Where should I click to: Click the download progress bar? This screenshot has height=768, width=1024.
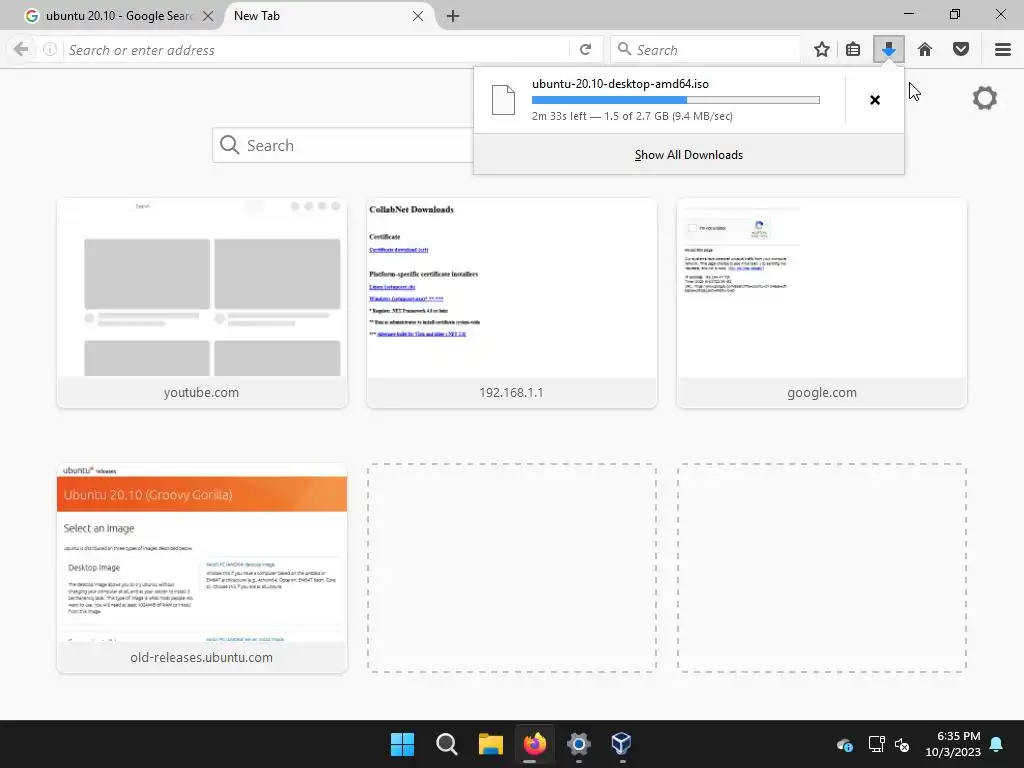tap(675, 100)
